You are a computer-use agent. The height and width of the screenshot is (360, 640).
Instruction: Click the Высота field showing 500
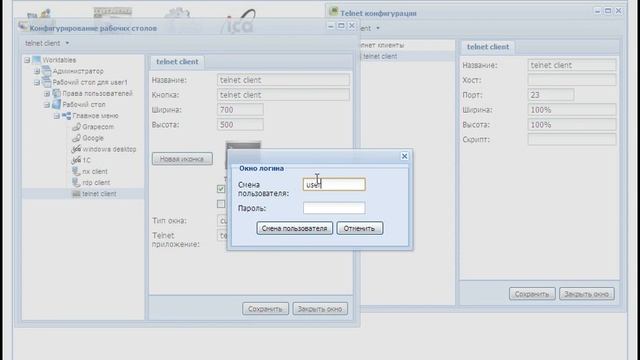coord(240,124)
